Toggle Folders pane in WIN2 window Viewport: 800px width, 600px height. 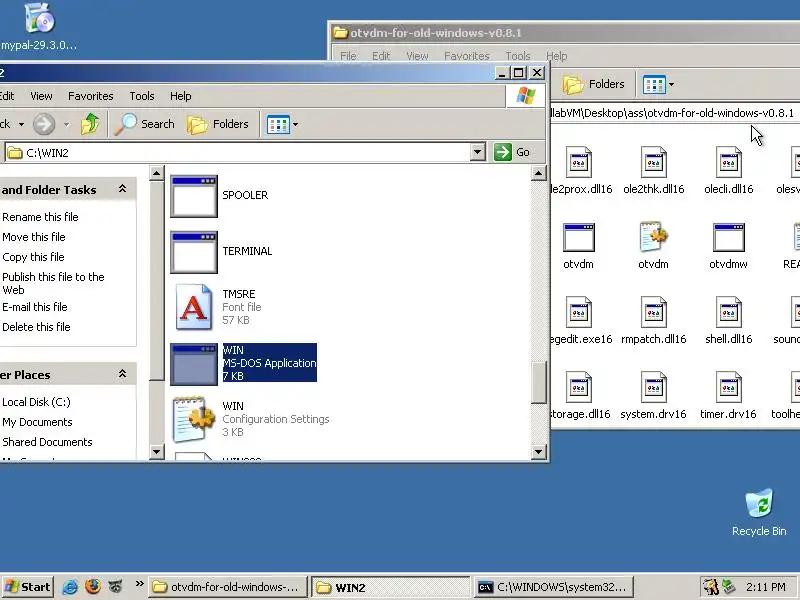218,124
